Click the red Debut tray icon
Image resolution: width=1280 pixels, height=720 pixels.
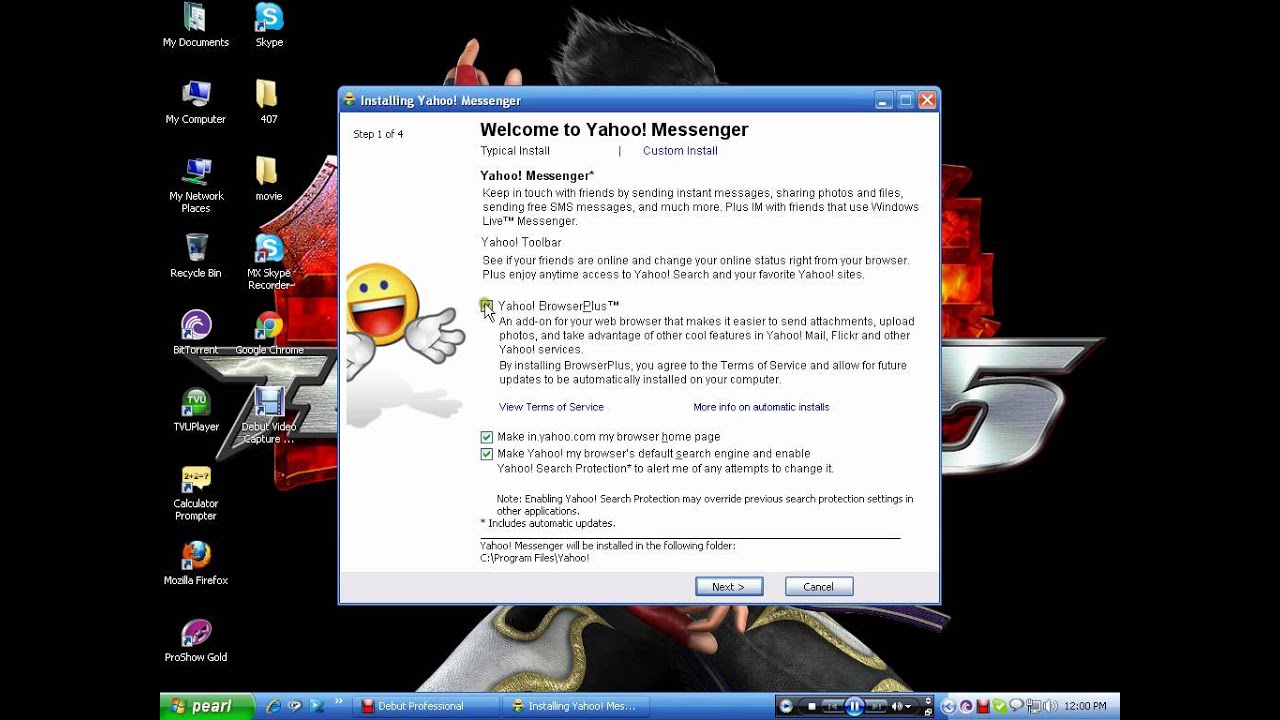coord(983,706)
